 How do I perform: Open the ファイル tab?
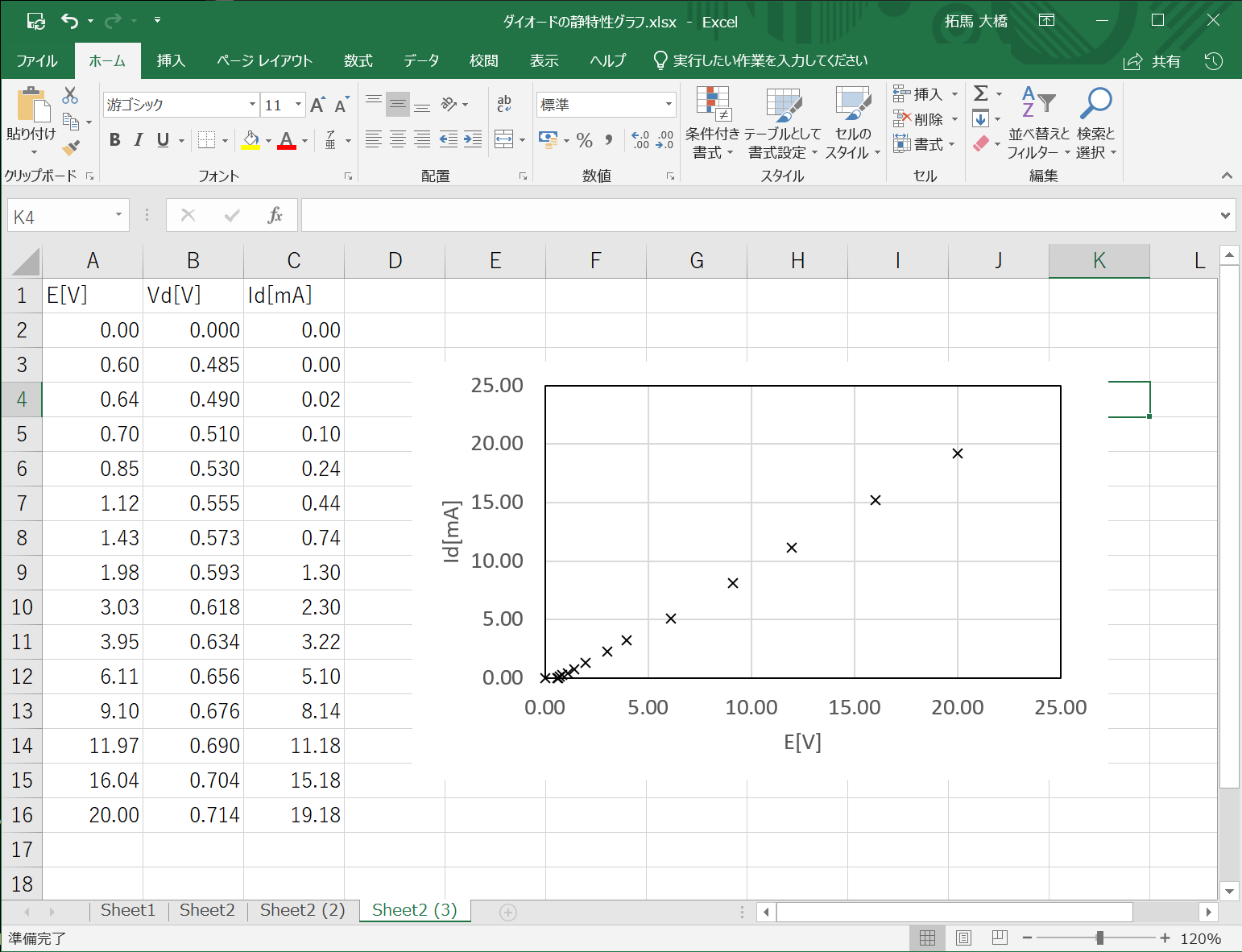[x=37, y=61]
